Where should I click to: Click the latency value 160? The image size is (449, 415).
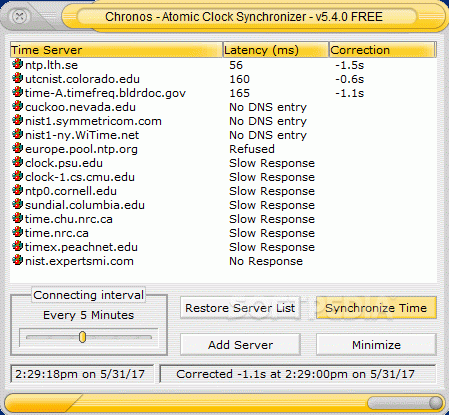(x=239, y=79)
